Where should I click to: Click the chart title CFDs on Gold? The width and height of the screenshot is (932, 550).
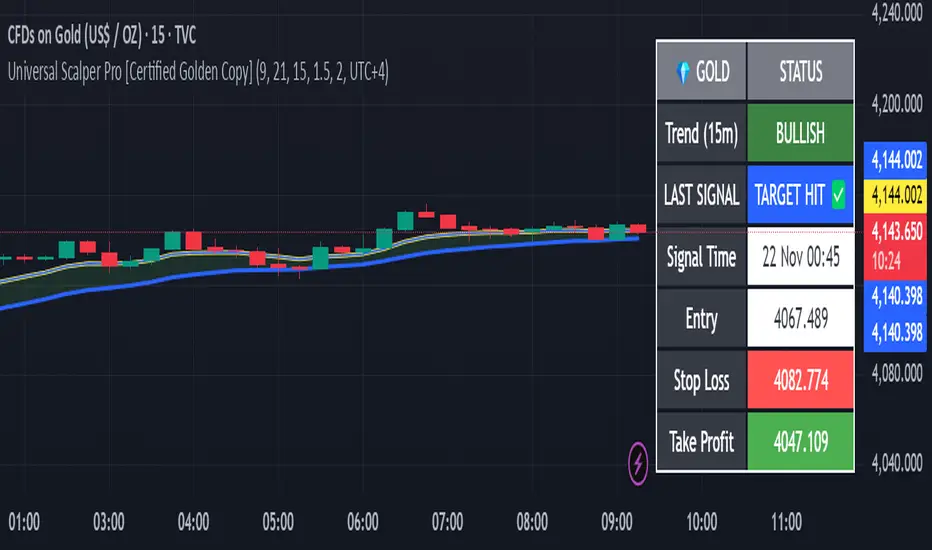click(102, 36)
